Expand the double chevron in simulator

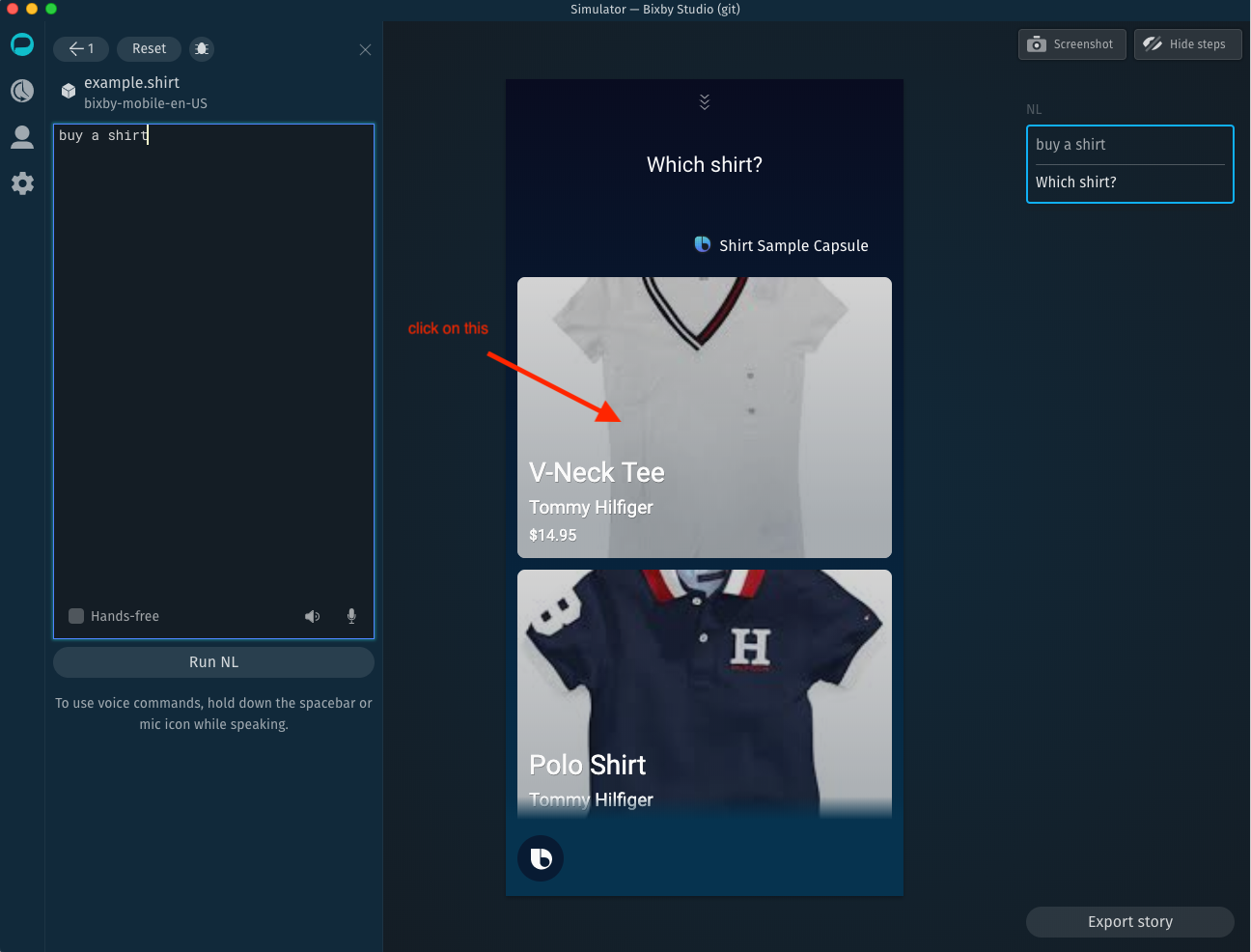tap(705, 102)
